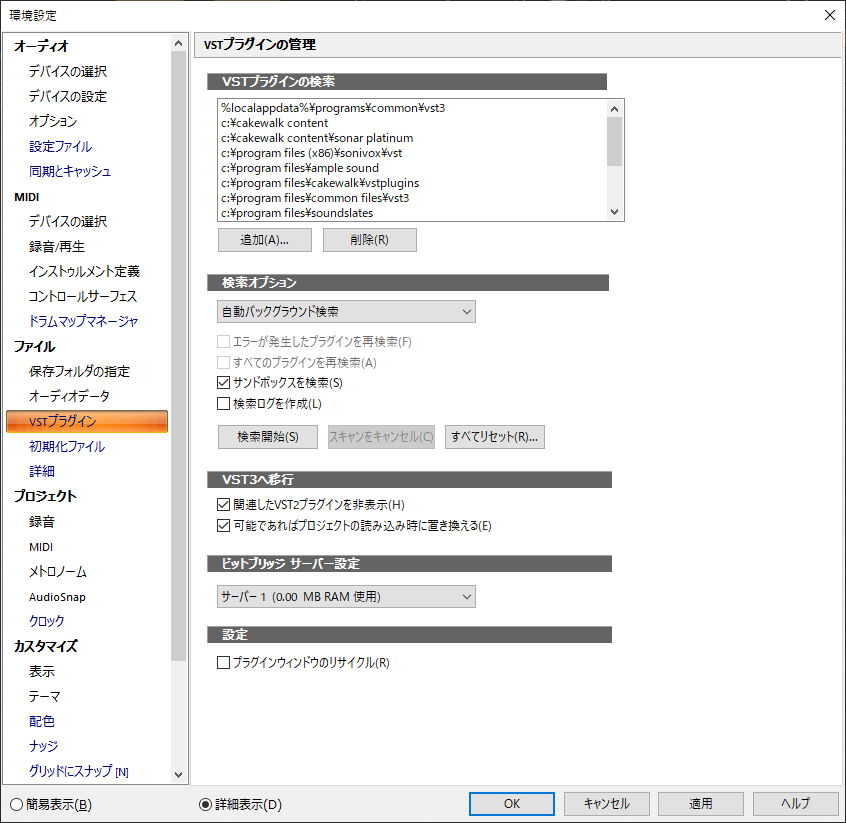Open ファイル 詳細 page

[x=42, y=471]
